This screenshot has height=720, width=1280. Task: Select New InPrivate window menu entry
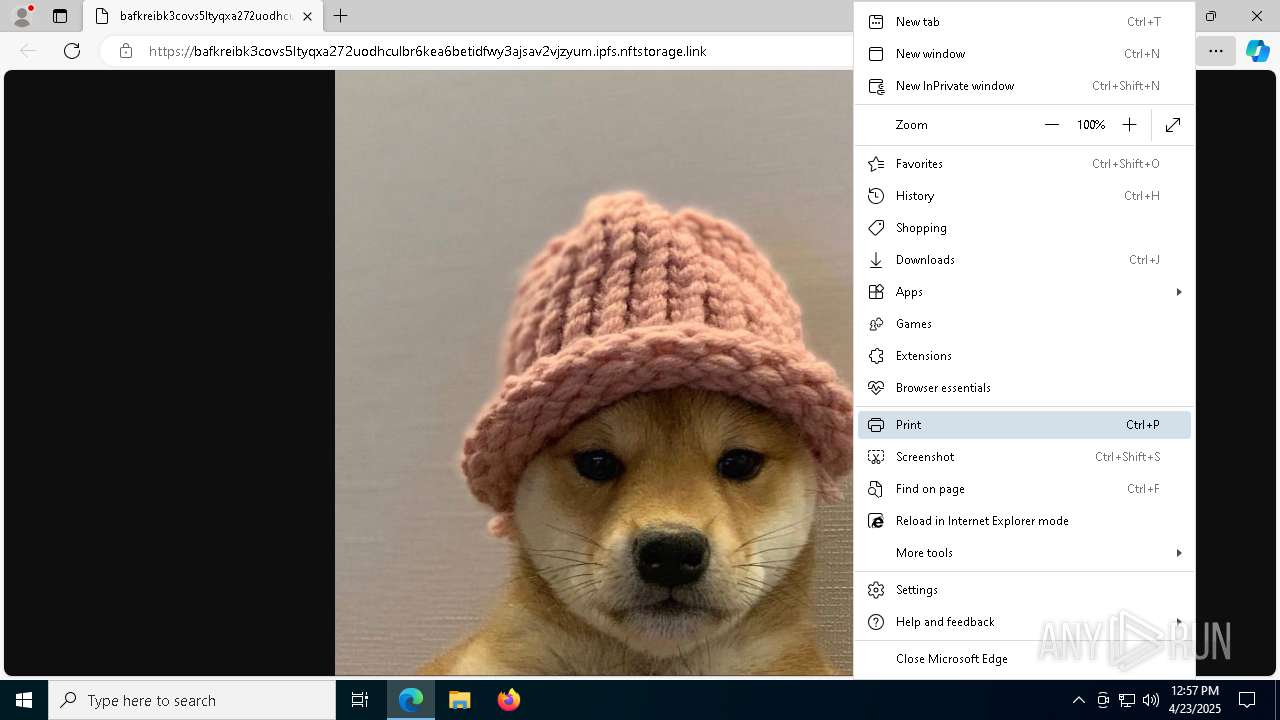pyautogui.click(x=1024, y=86)
